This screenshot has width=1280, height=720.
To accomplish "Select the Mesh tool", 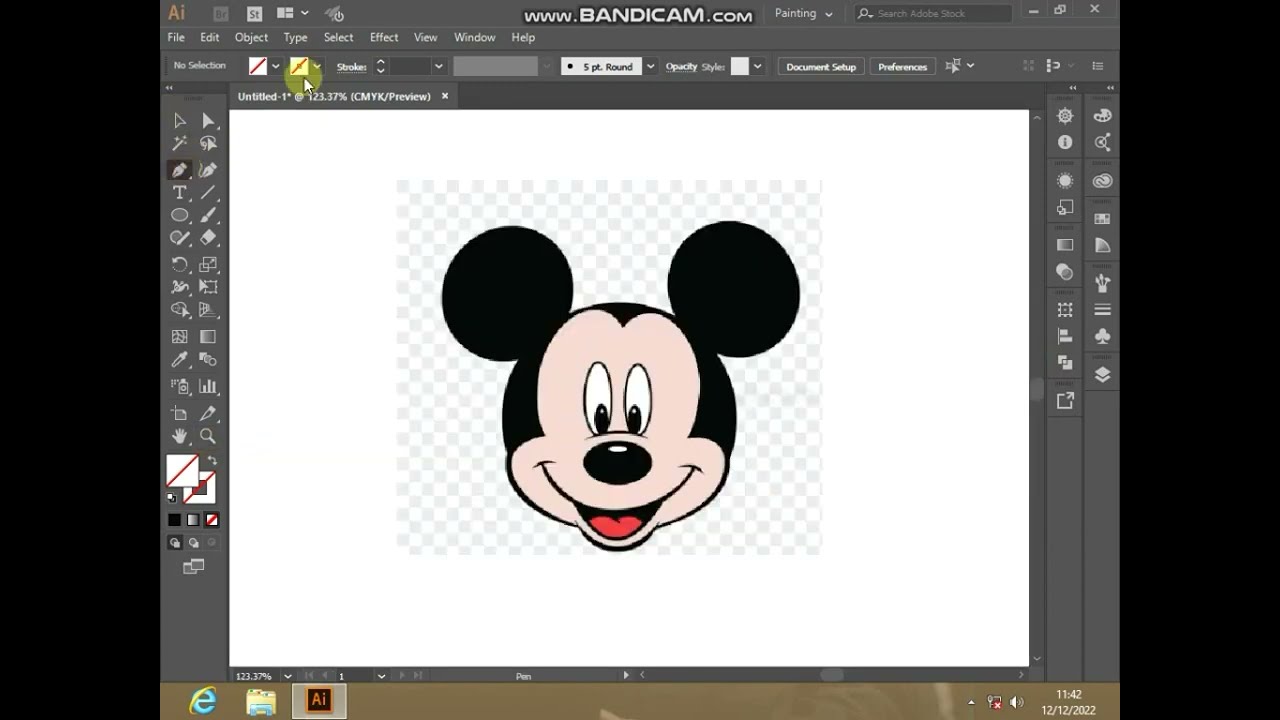I will [x=179, y=337].
